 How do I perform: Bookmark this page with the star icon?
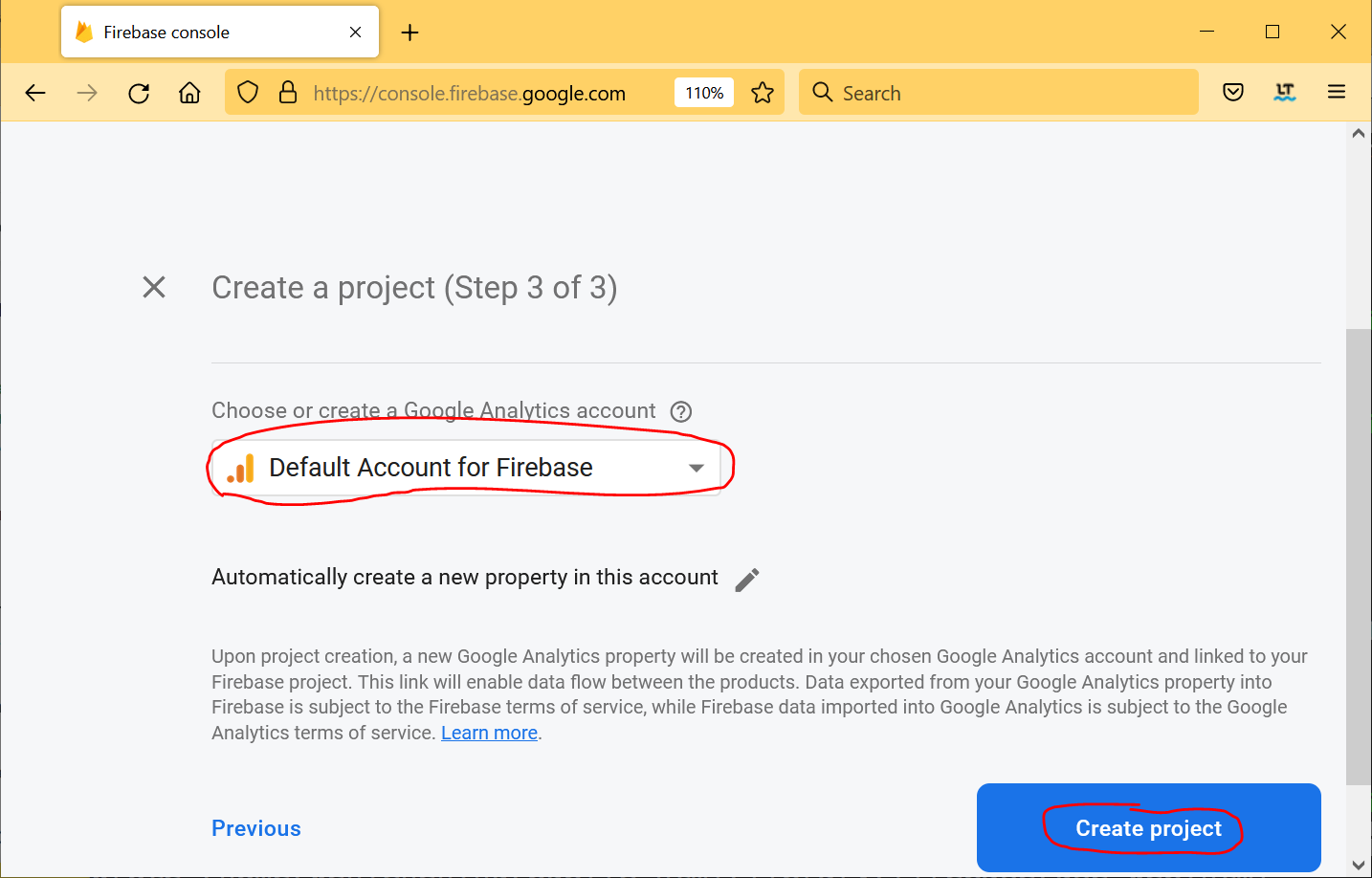point(763,93)
